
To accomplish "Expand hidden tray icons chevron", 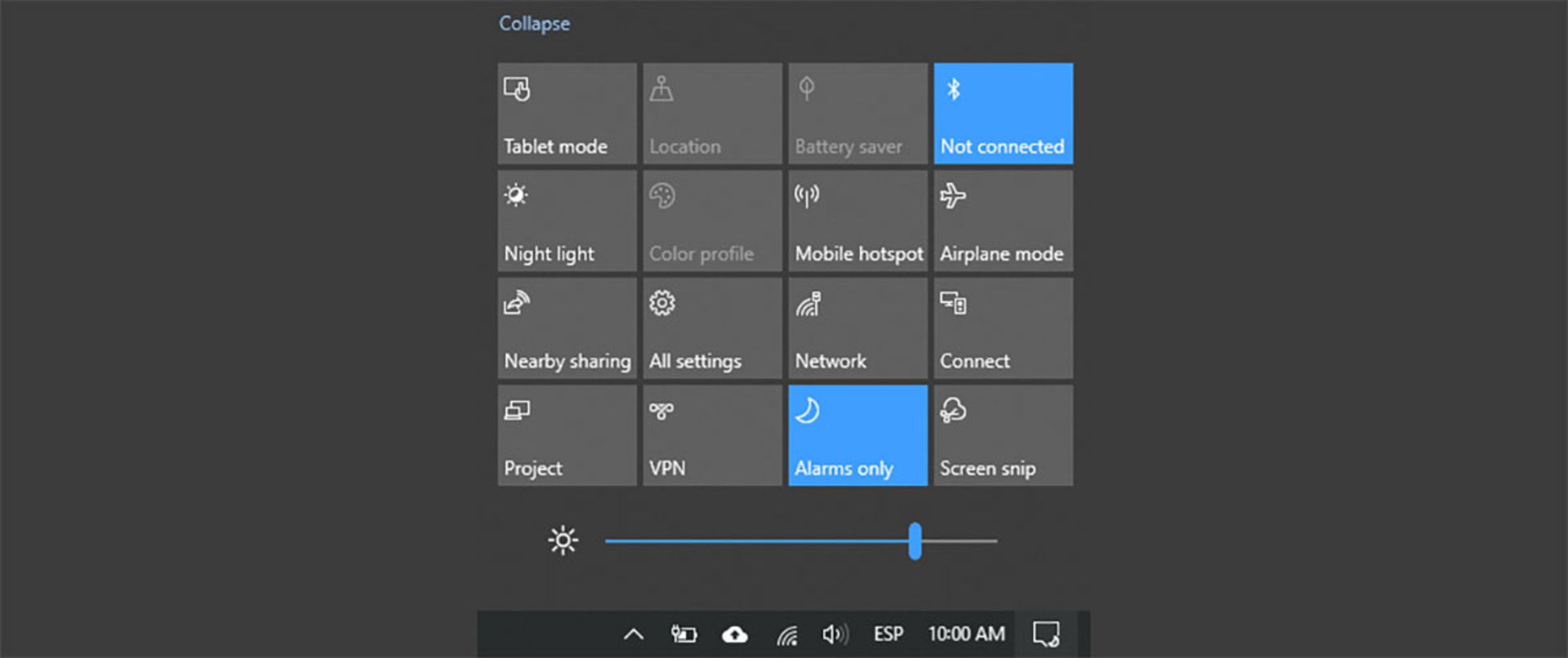I will (x=634, y=634).
